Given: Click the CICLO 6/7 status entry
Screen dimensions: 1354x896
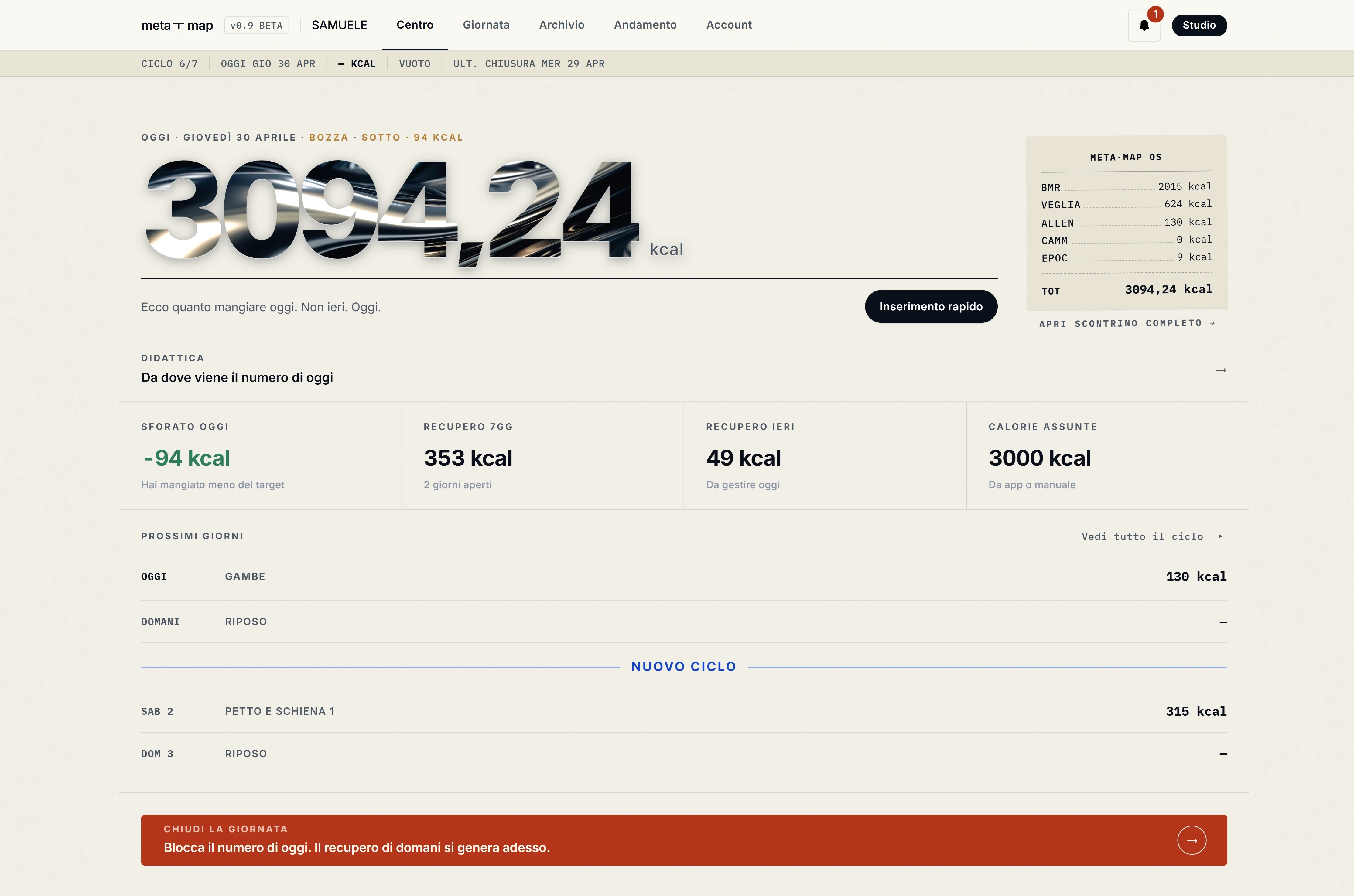Looking at the screenshot, I should pyautogui.click(x=170, y=63).
